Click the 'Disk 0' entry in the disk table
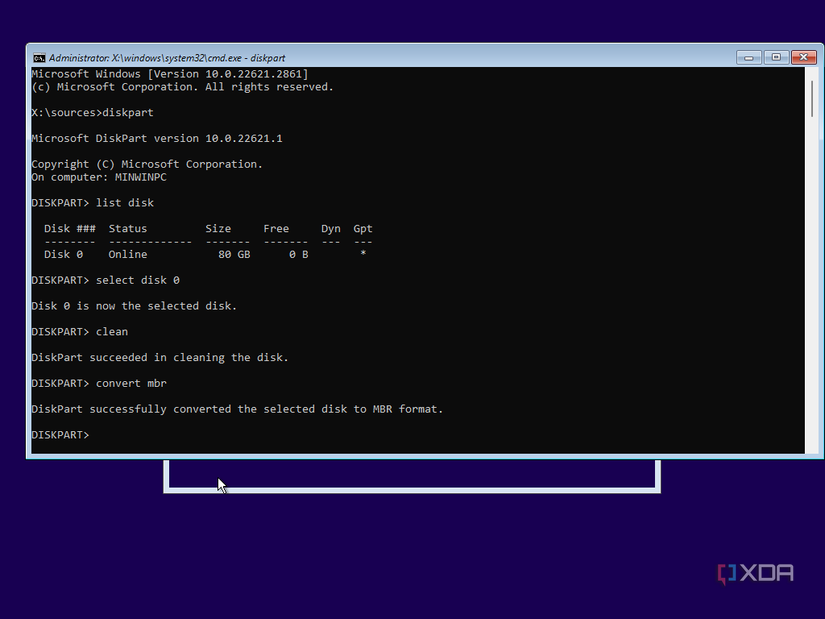825x619 pixels. pyautogui.click(x=63, y=254)
